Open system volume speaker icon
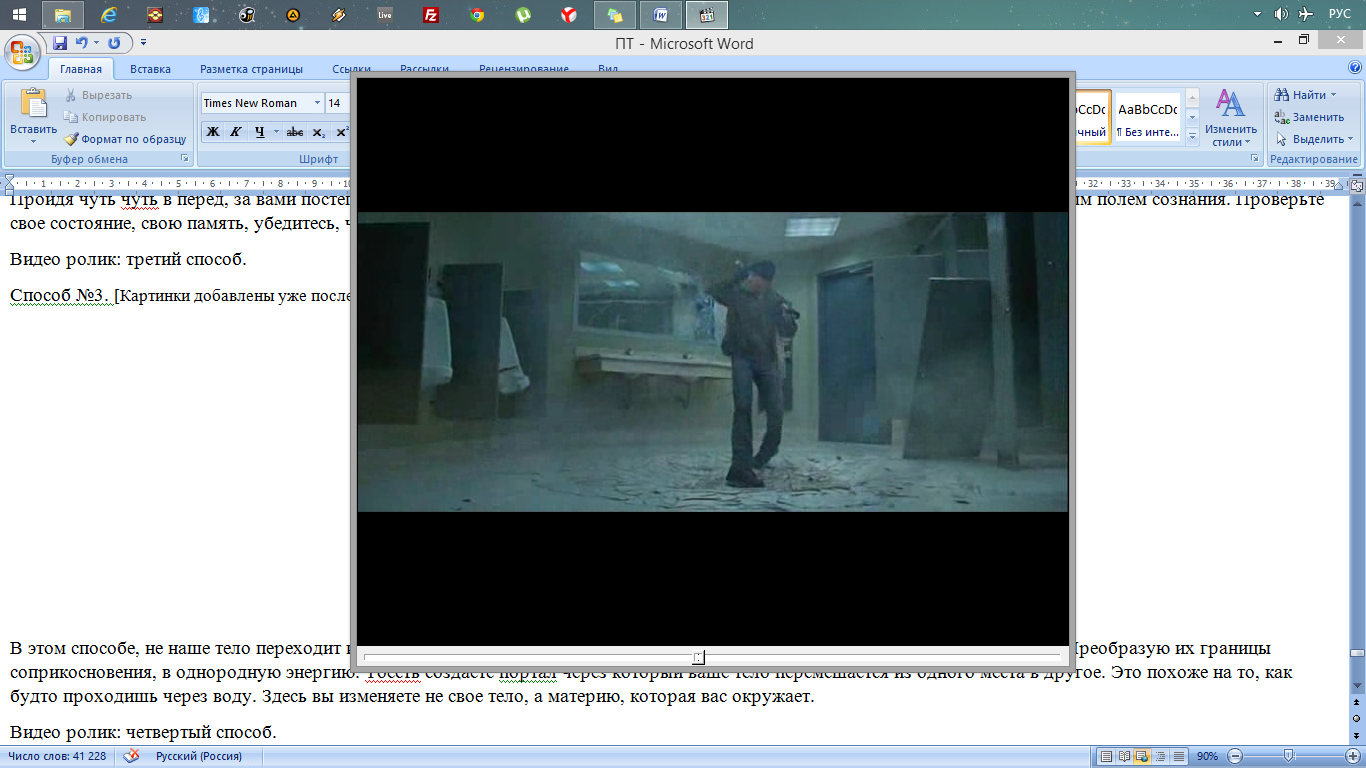 [x=1281, y=14]
